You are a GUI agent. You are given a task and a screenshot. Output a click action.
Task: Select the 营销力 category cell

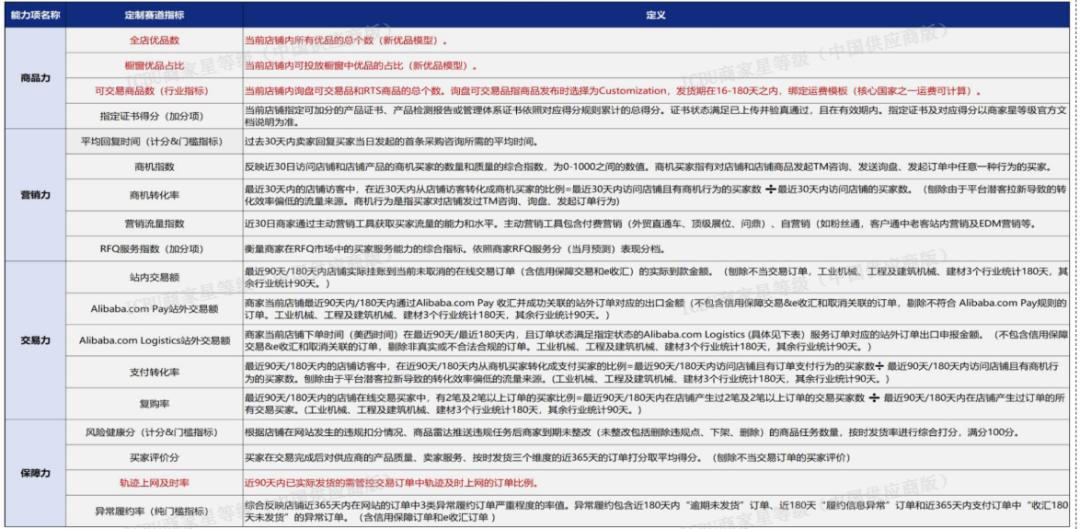[x=35, y=195]
